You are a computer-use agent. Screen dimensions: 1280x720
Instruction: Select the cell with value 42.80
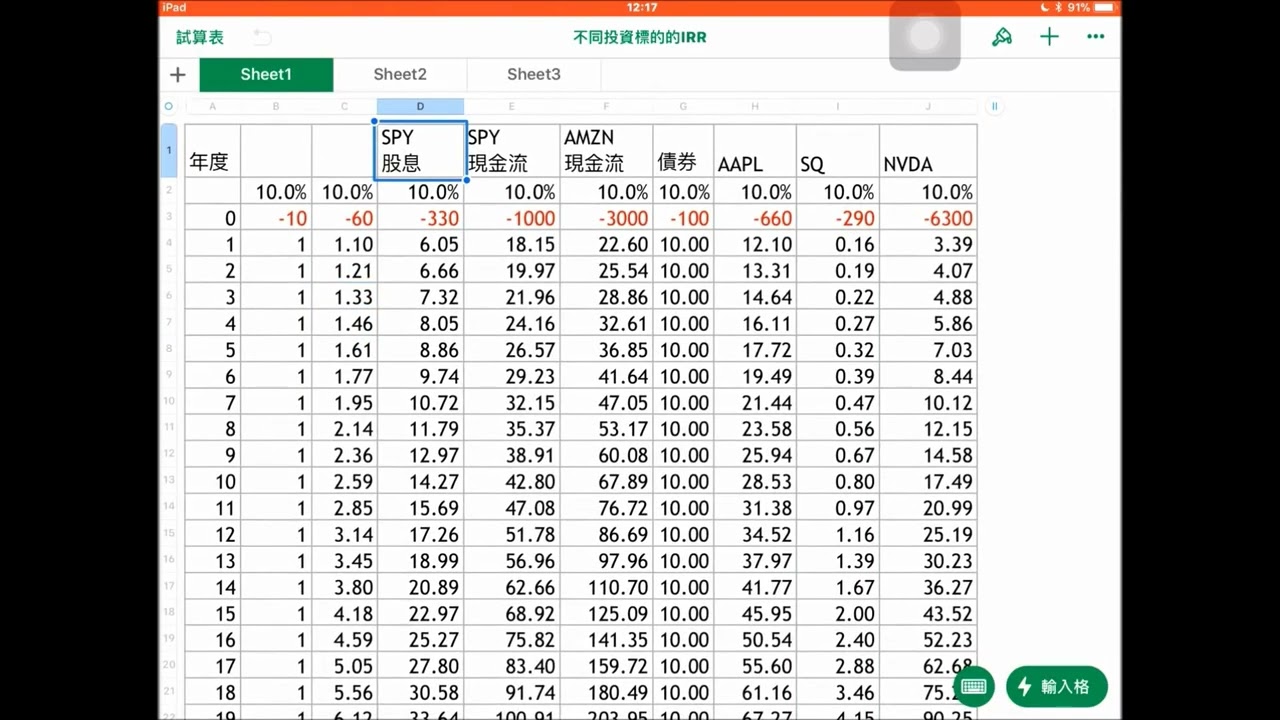512,482
